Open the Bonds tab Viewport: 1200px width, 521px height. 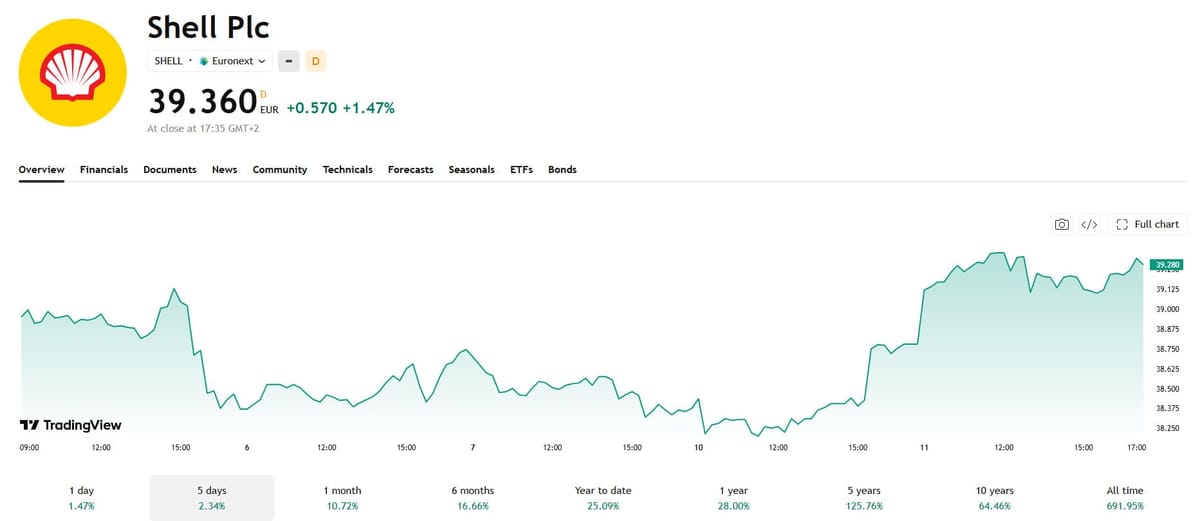tap(562, 170)
